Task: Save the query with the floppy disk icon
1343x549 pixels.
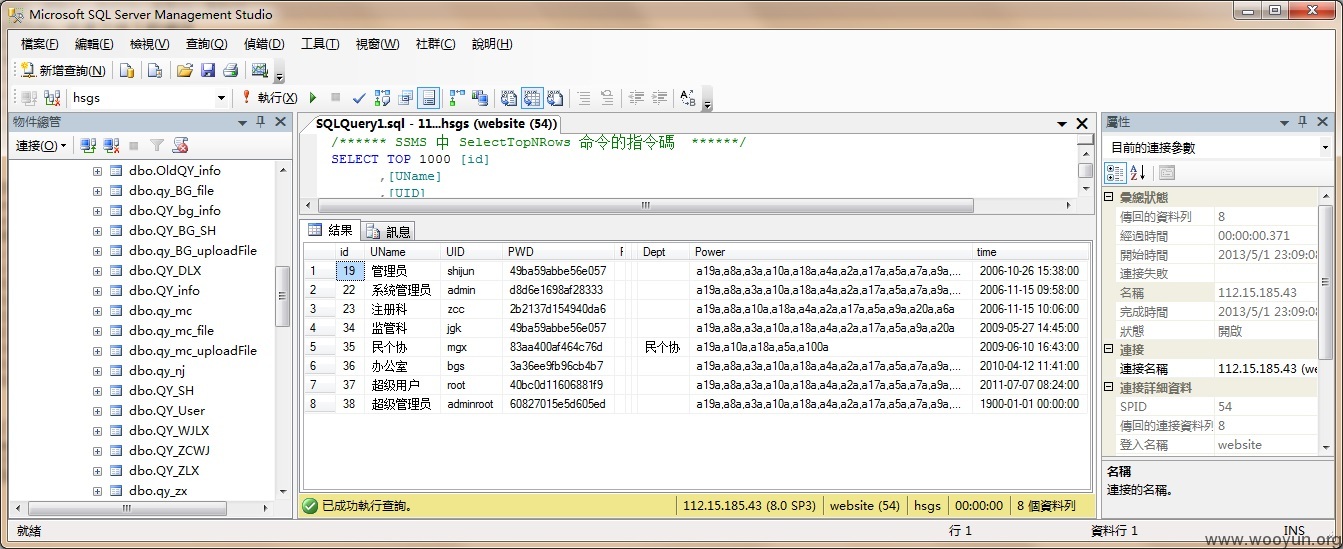Action: click(x=208, y=70)
